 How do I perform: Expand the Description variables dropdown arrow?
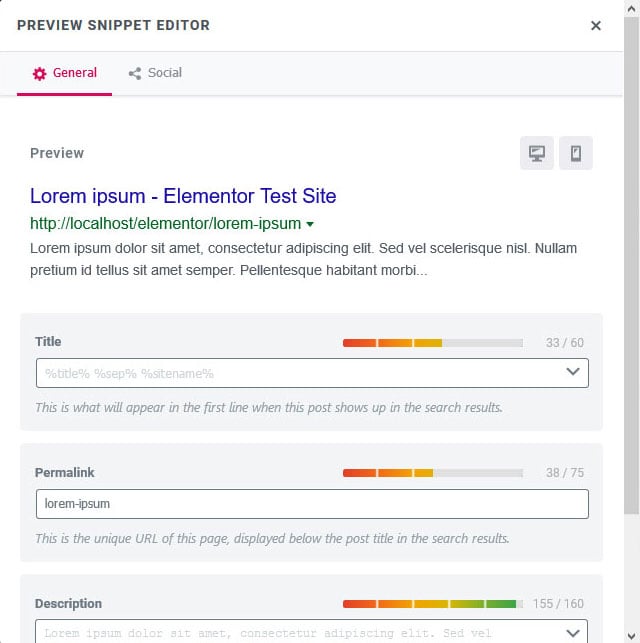(573, 632)
